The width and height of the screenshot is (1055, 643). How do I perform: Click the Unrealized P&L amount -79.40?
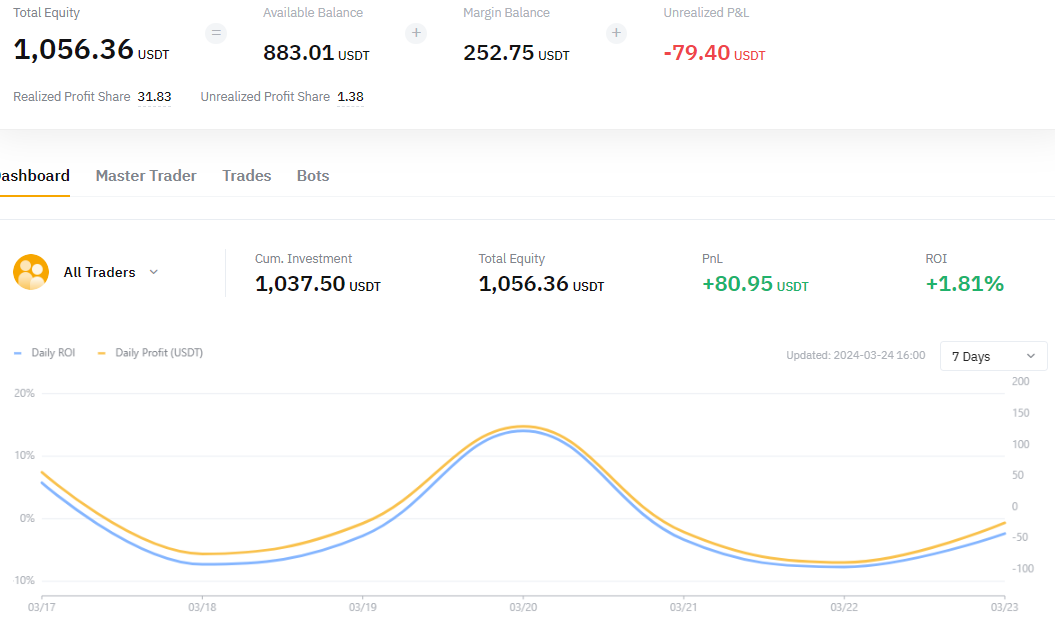(x=696, y=52)
